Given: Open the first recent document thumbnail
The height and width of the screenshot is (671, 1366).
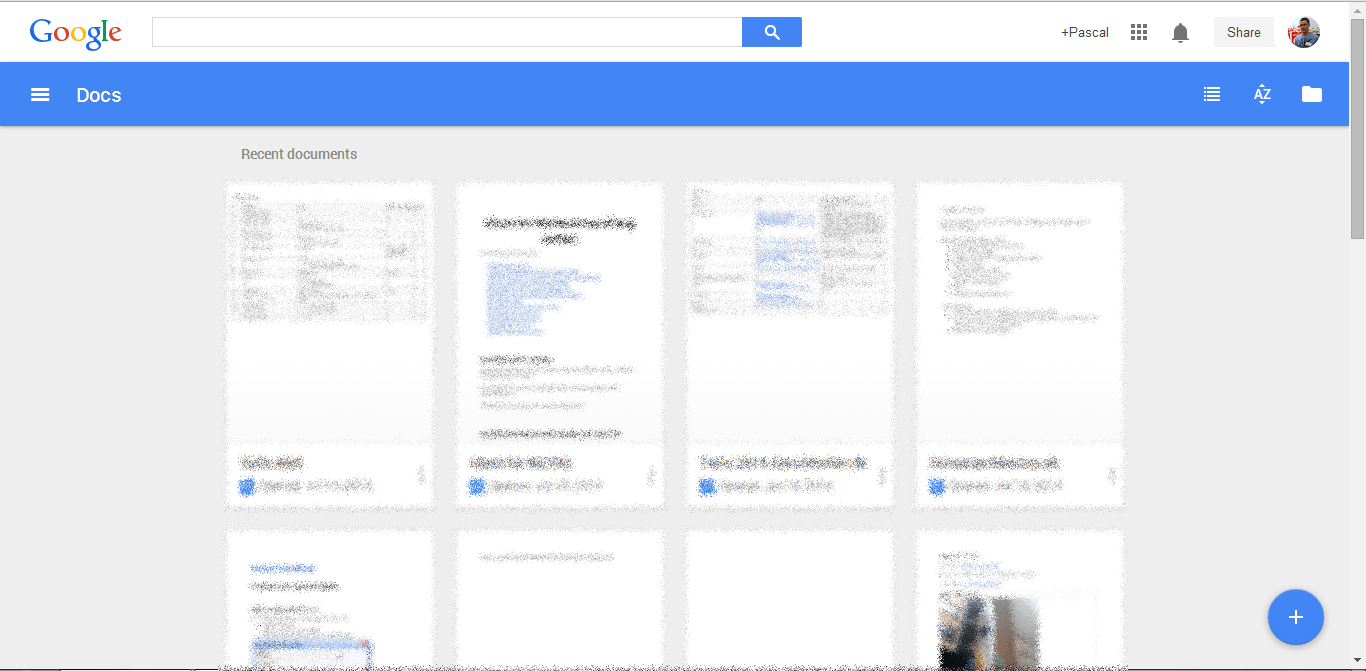Looking at the screenshot, I should [x=330, y=310].
